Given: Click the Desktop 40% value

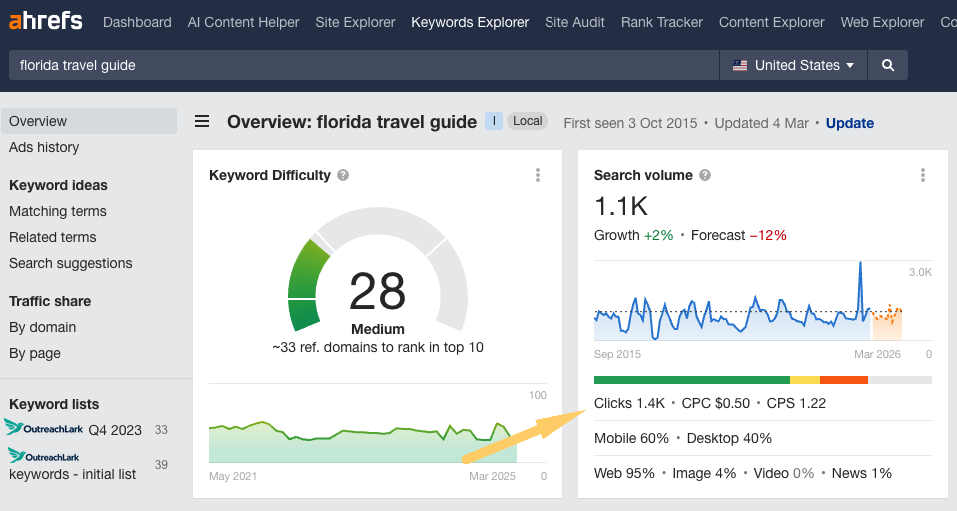Looking at the screenshot, I should (729, 438).
